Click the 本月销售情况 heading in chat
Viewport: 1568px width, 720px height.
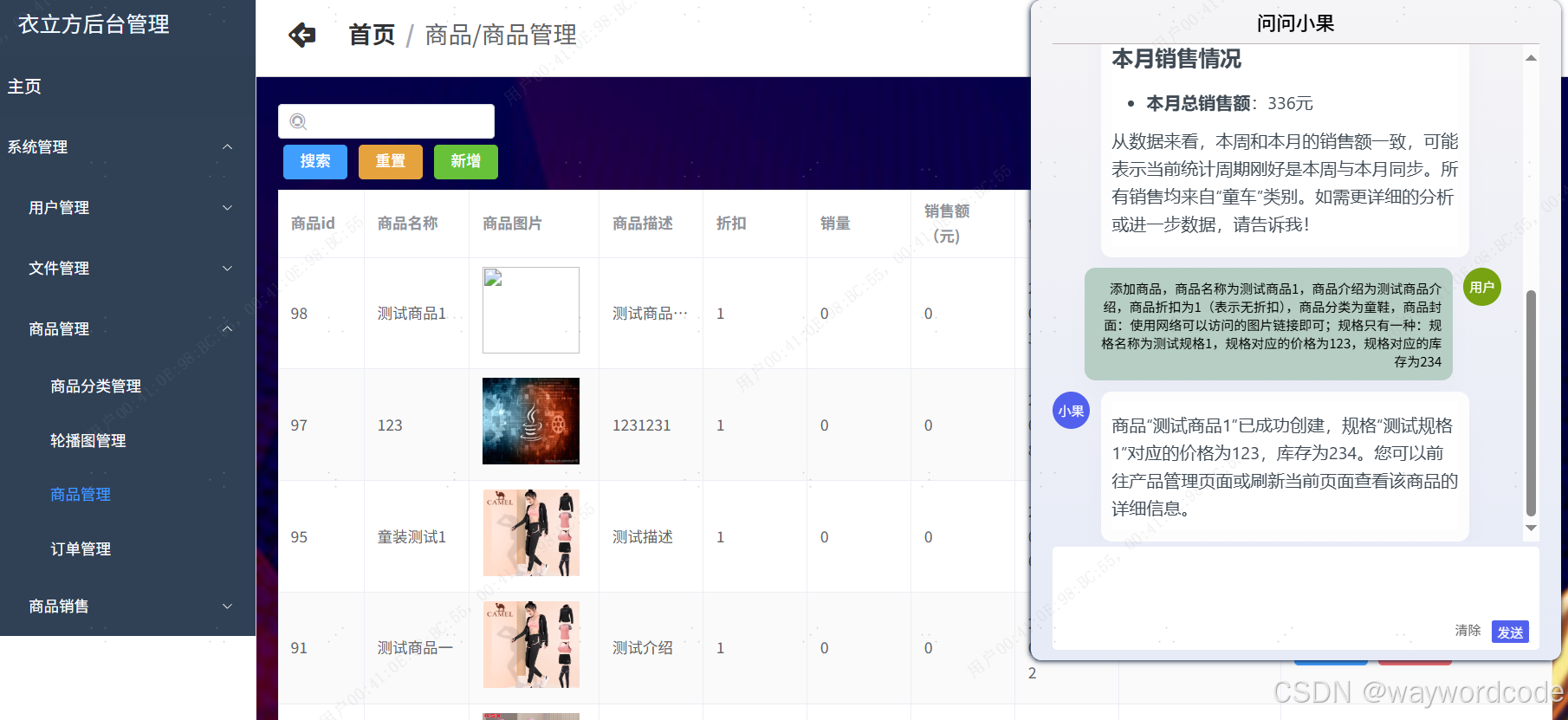click(x=1176, y=59)
